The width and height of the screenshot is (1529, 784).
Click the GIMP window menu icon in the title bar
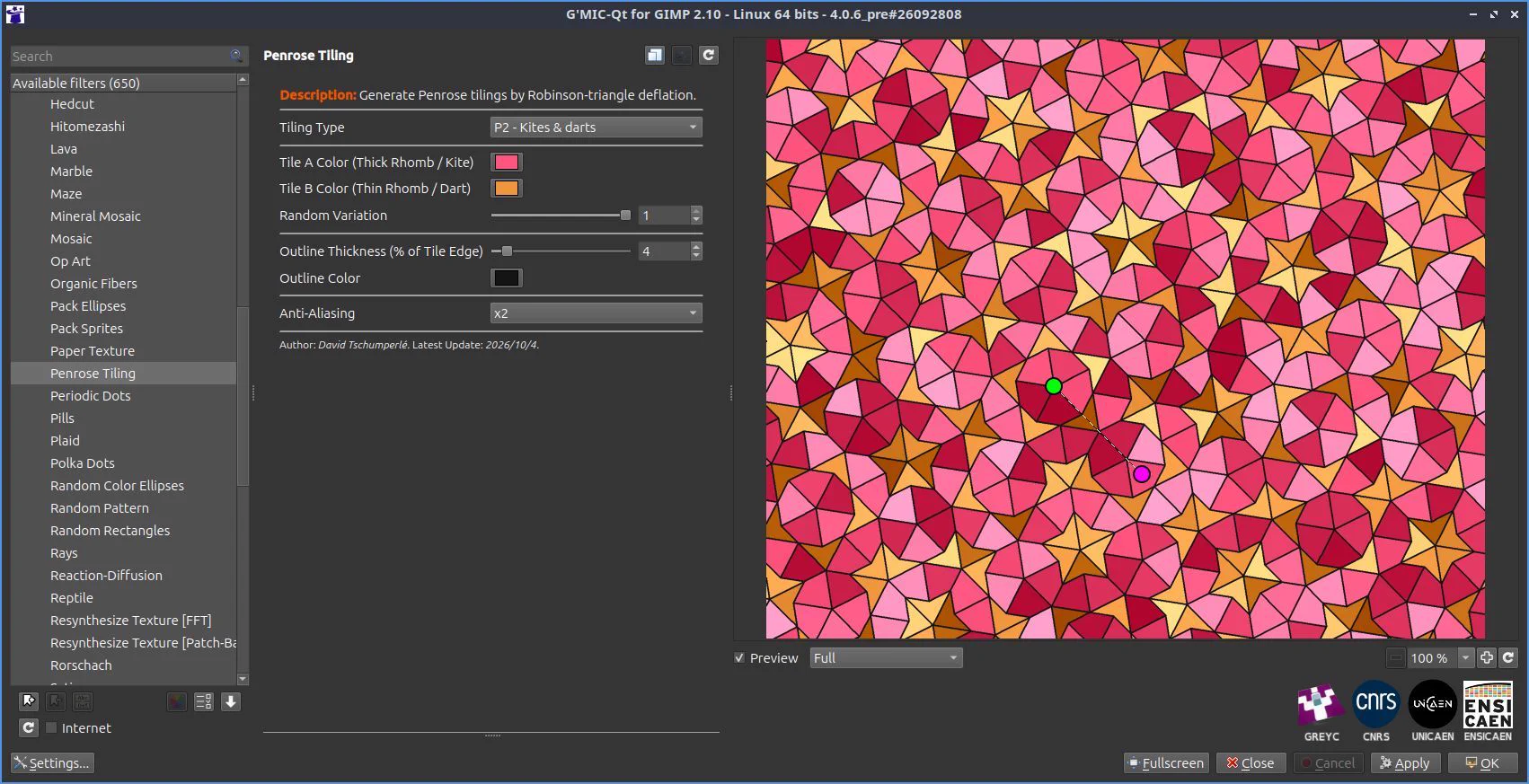pos(14,13)
